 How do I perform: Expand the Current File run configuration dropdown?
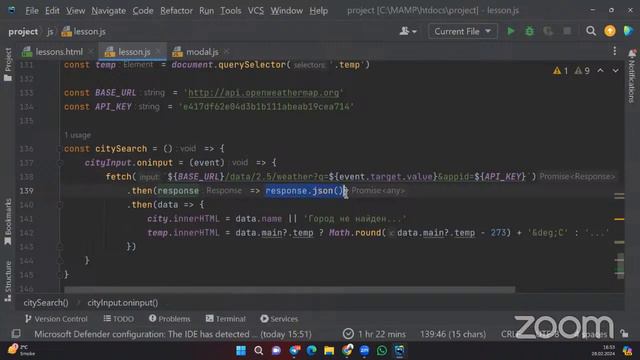click(462, 31)
